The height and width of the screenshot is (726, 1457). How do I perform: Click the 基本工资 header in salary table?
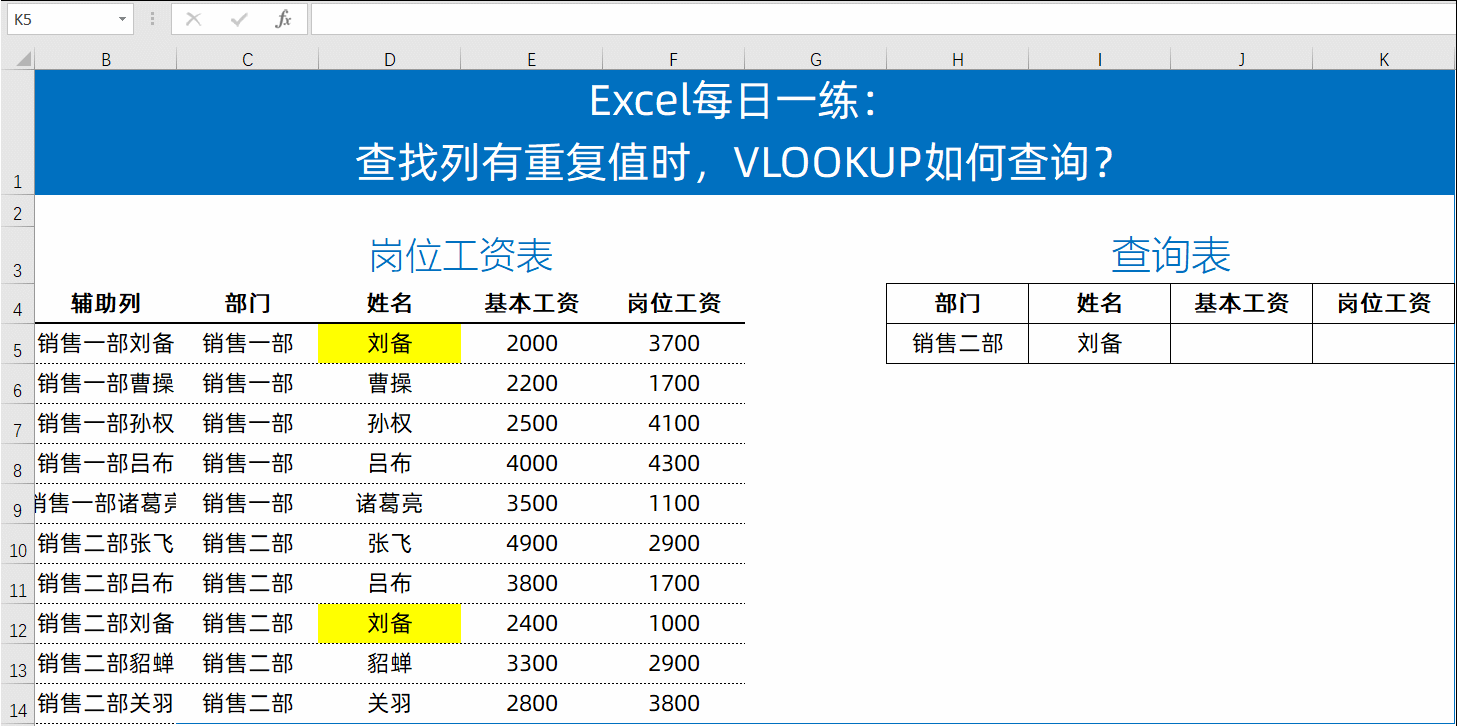[532, 304]
